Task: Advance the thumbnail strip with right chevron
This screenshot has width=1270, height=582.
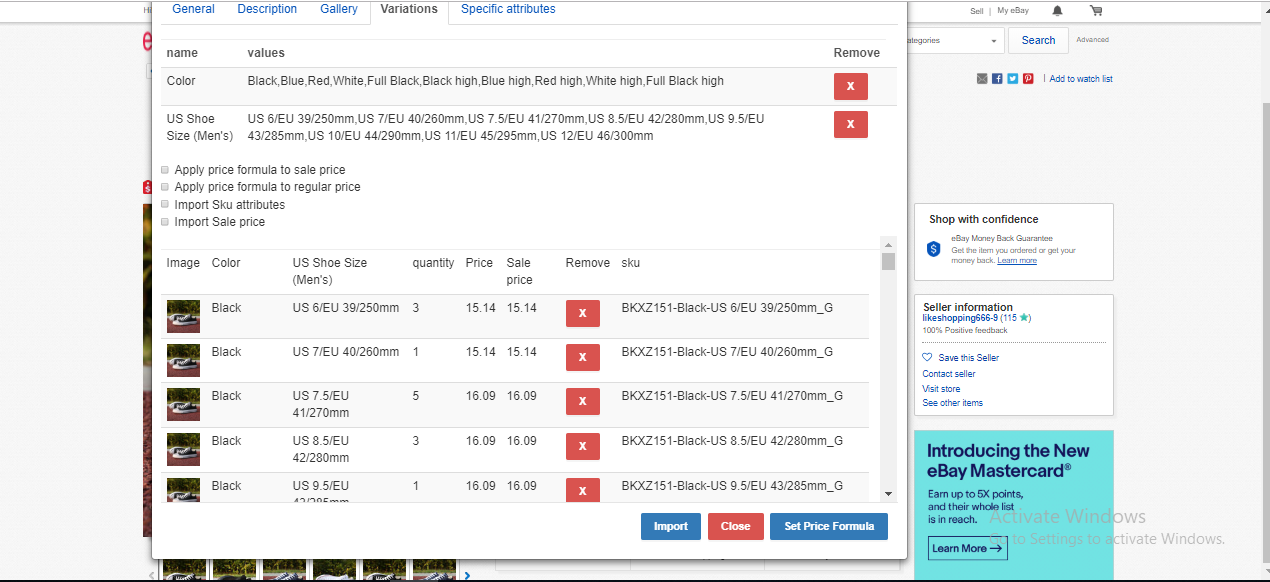Action: pos(467,575)
